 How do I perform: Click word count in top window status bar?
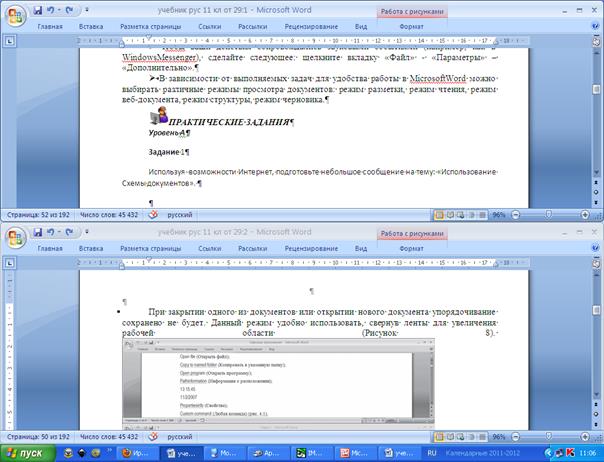[109, 215]
